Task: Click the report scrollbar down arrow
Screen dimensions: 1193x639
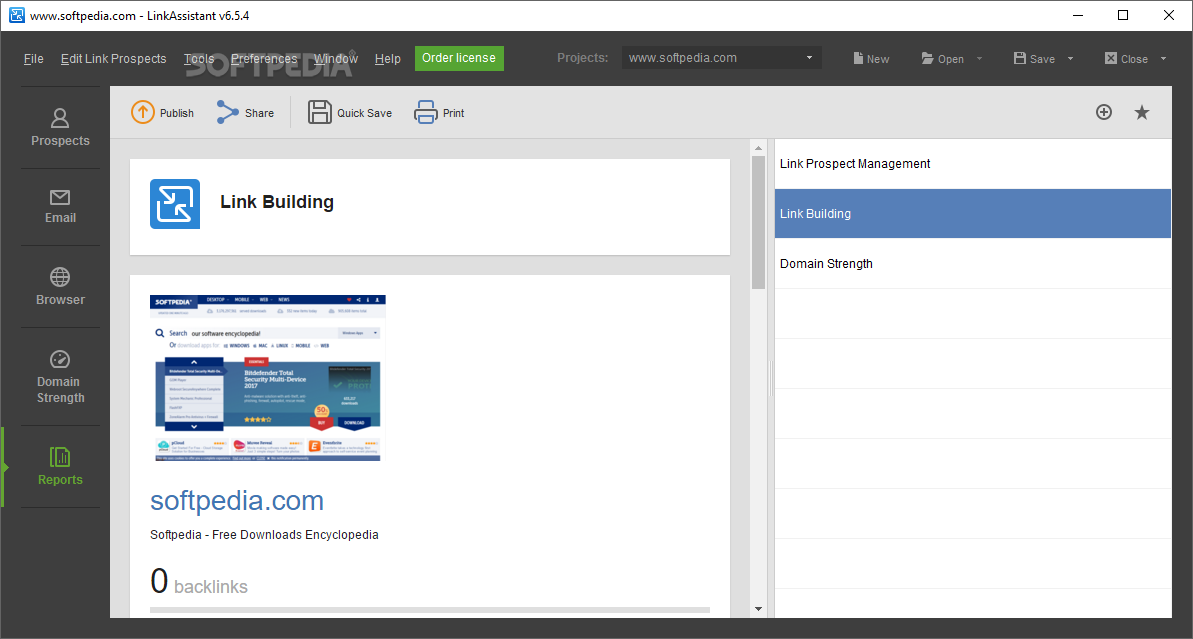Action: [758, 609]
